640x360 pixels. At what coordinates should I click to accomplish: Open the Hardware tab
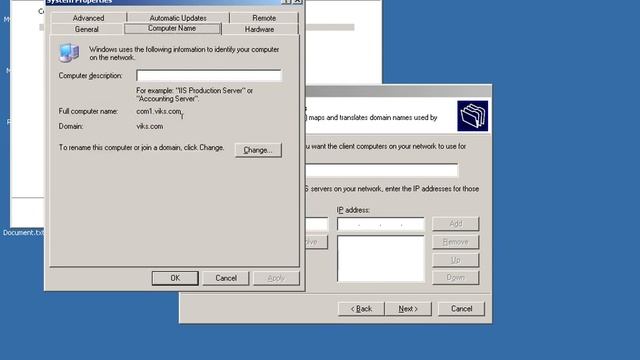[260, 29]
